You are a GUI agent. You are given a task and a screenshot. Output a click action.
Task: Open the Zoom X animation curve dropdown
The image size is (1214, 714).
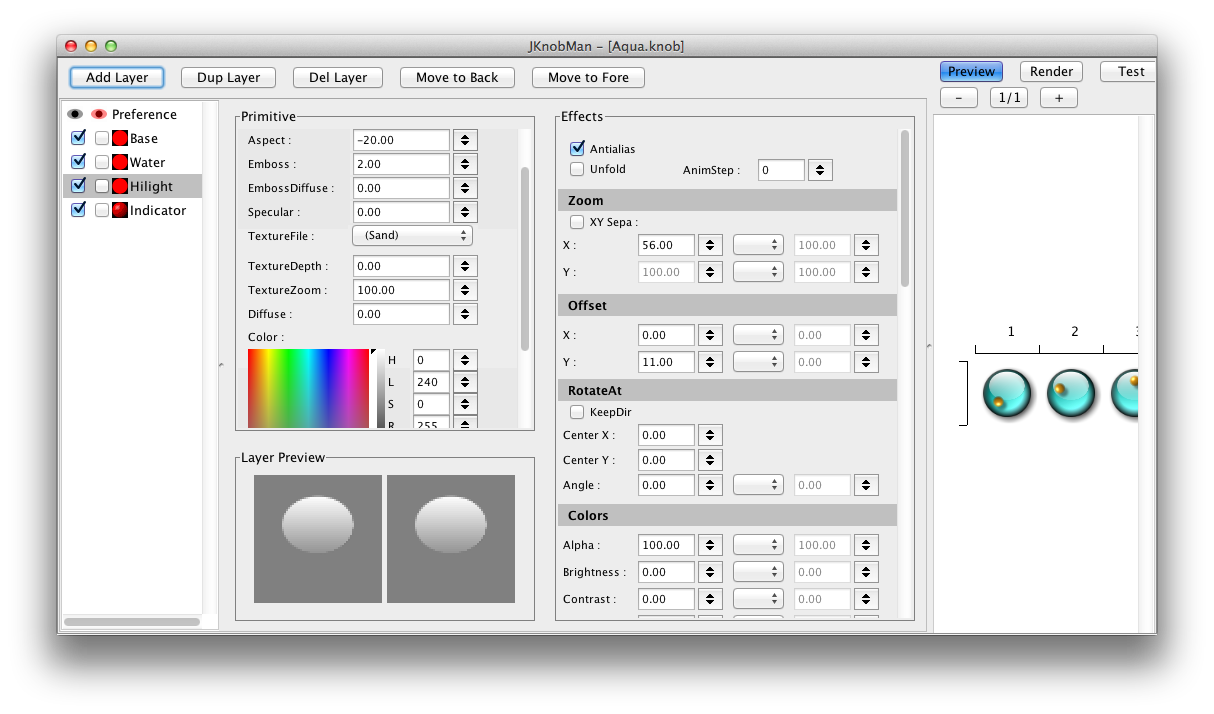pyautogui.click(x=758, y=245)
